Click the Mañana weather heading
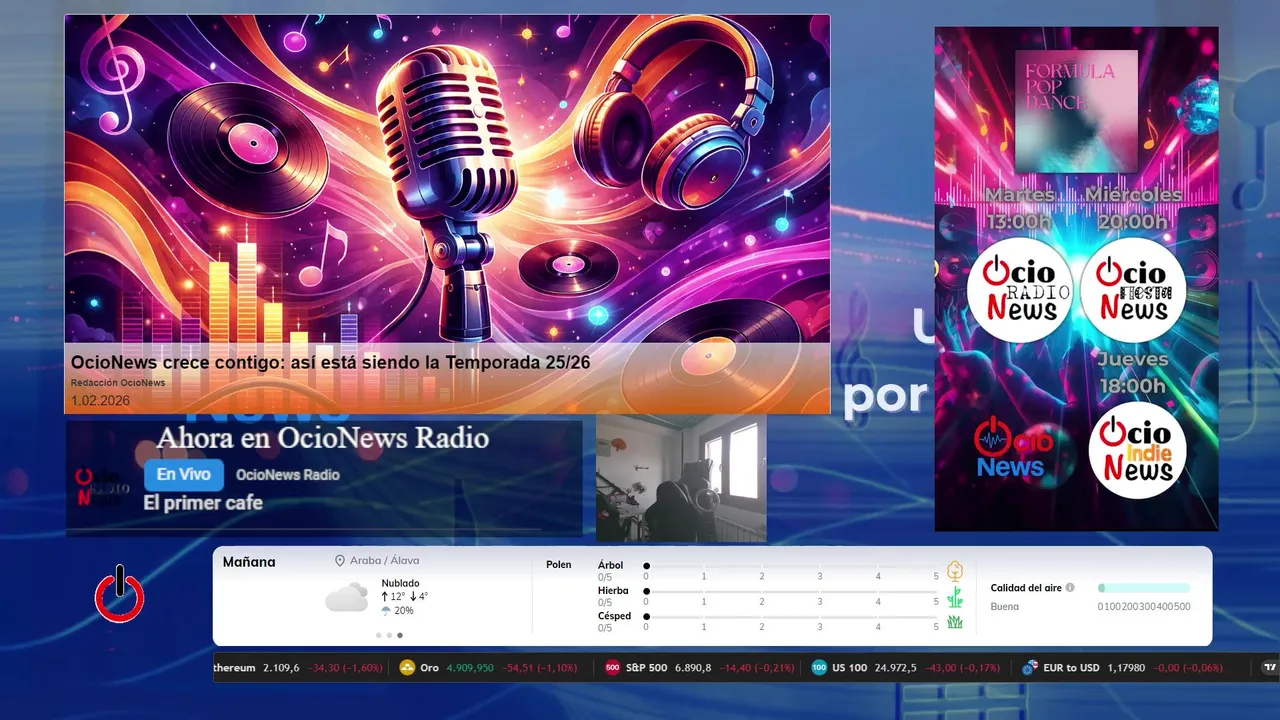The height and width of the screenshot is (720, 1280). click(249, 562)
